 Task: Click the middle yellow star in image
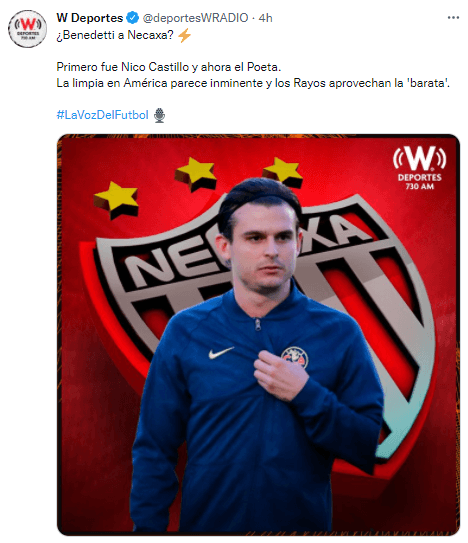point(195,174)
